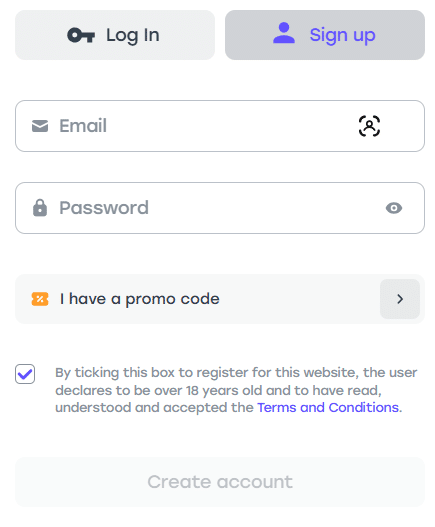The image size is (435, 527).
Task: Open the face scan autofill icon
Action: point(369,126)
